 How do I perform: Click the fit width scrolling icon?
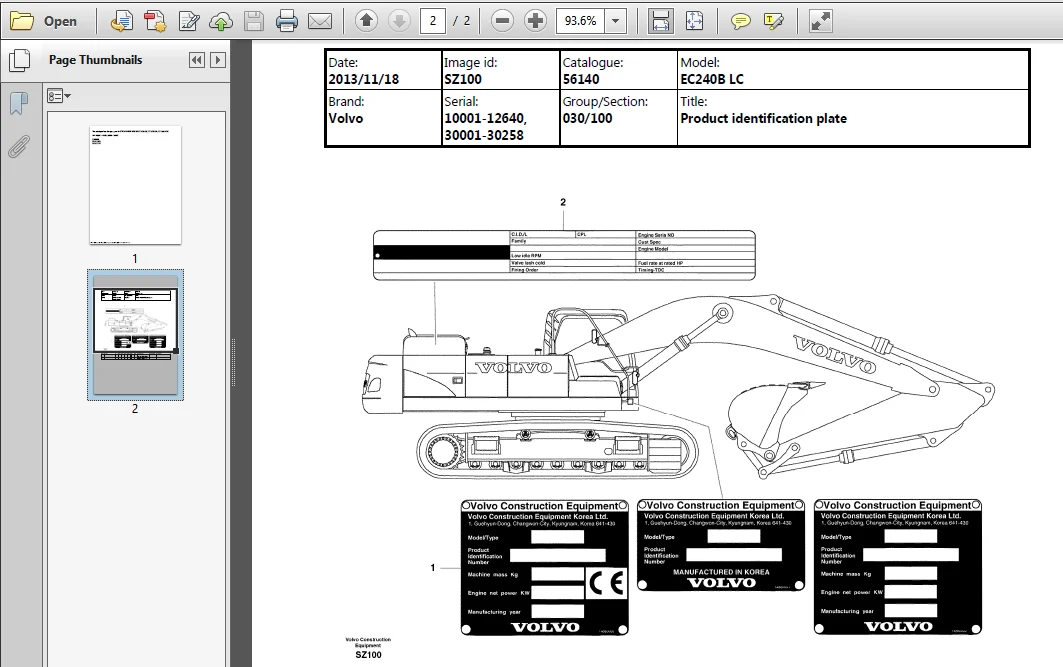tap(660, 21)
